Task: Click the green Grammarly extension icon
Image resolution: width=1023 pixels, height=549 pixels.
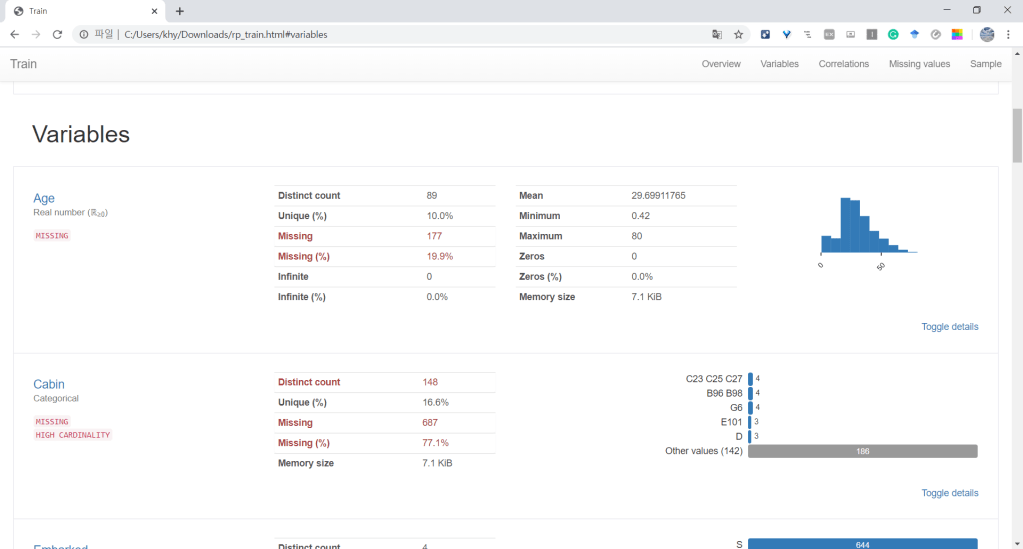Action: [893, 34]
